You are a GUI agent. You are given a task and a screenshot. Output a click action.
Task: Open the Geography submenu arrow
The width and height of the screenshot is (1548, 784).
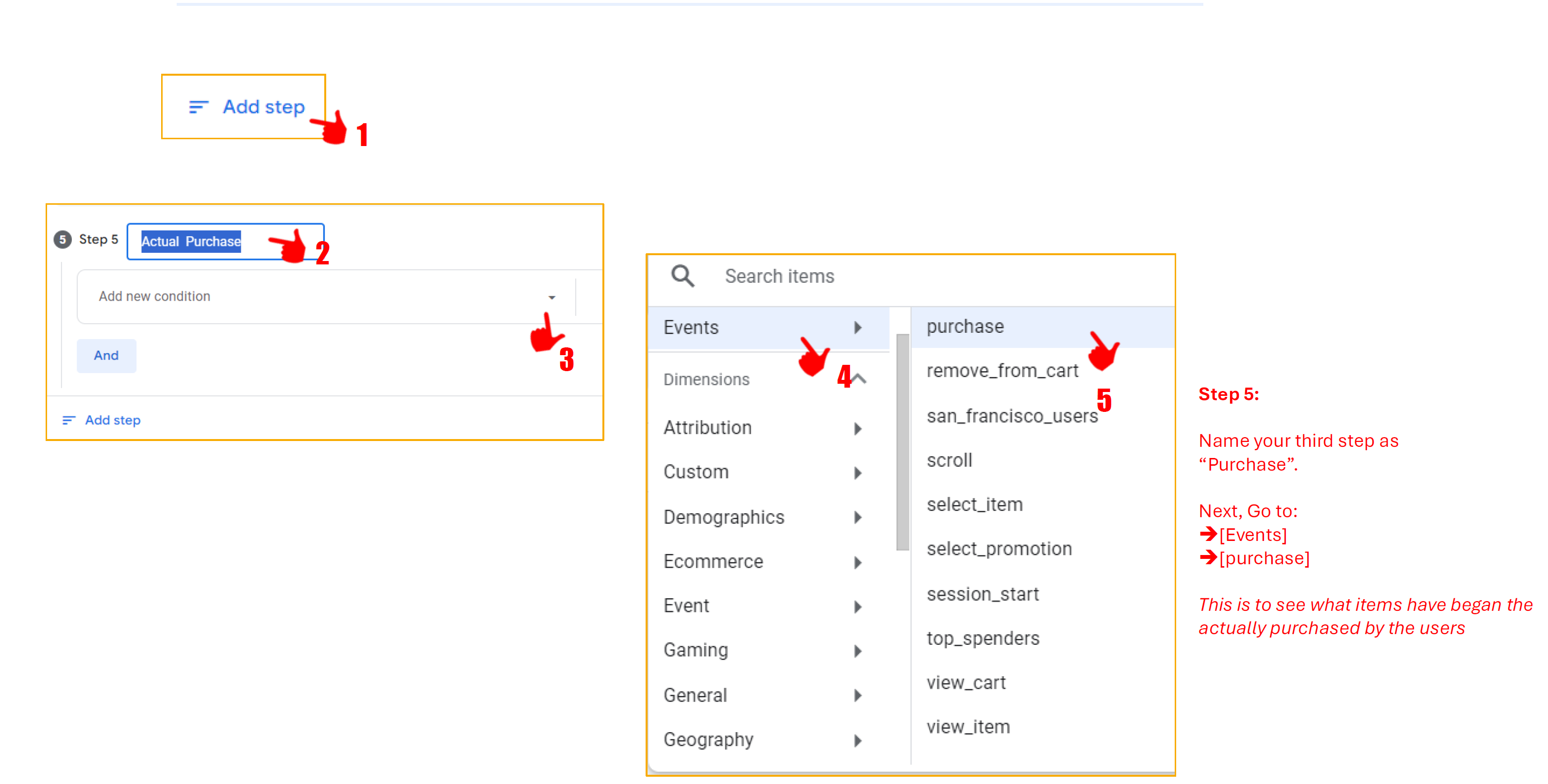[858, 740]
